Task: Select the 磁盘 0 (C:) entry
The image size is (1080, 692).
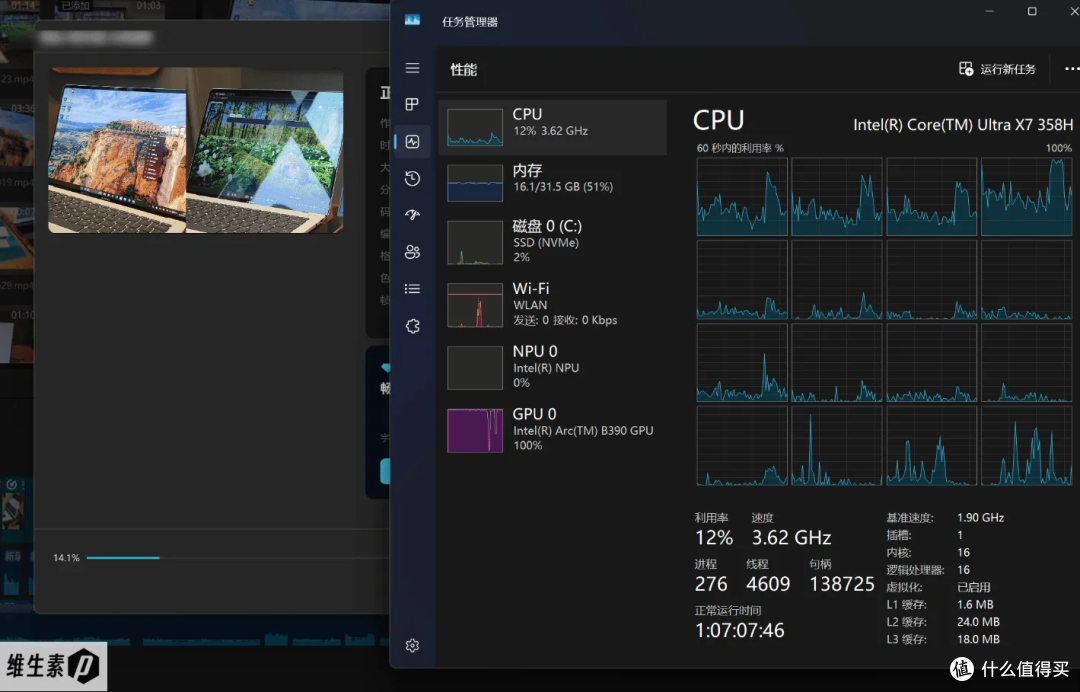Action: [552, 242]
